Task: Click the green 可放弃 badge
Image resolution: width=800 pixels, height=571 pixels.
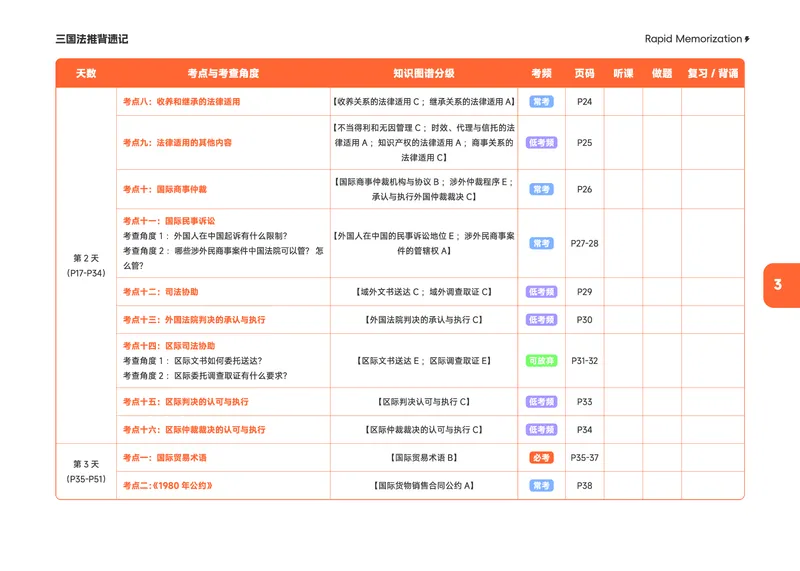Action: [x=541, y=361]
